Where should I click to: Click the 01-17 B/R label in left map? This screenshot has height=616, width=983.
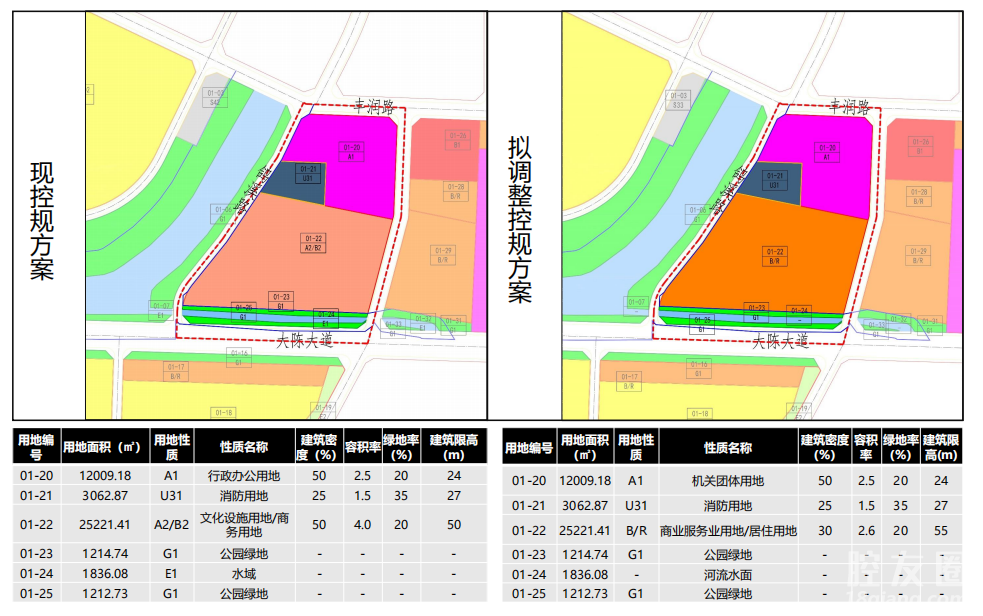(x=177, y=373)
